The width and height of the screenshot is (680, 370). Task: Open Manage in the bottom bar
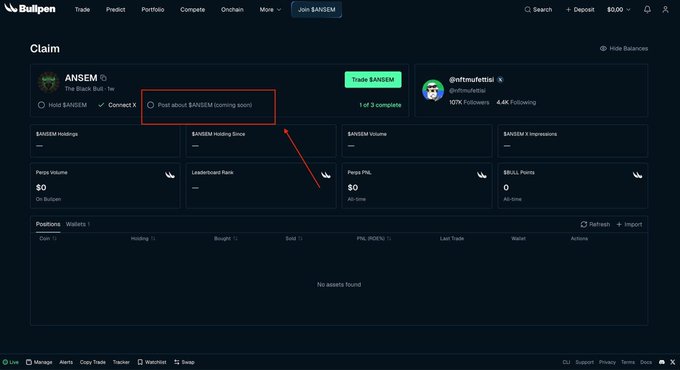(39, 362)
